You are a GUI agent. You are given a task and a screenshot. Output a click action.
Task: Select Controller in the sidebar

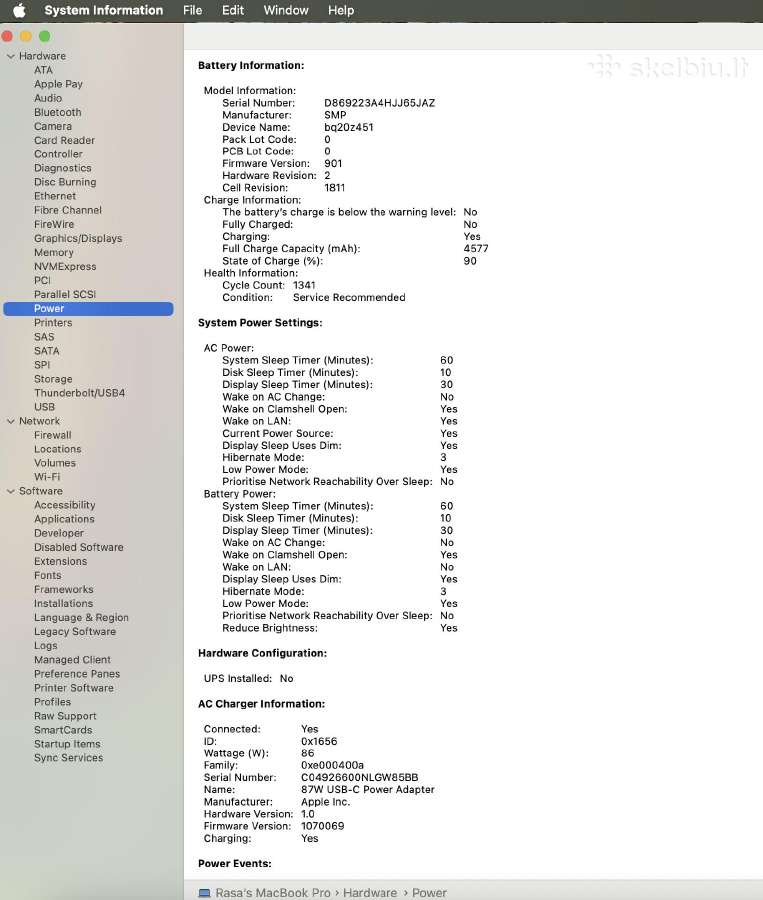coord(58,154)
